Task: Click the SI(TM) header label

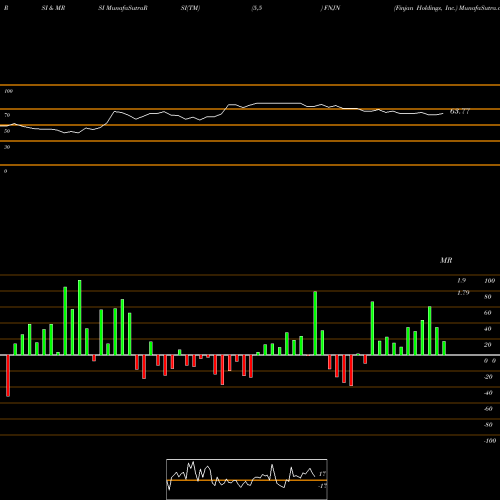Action: coord(190,8)
